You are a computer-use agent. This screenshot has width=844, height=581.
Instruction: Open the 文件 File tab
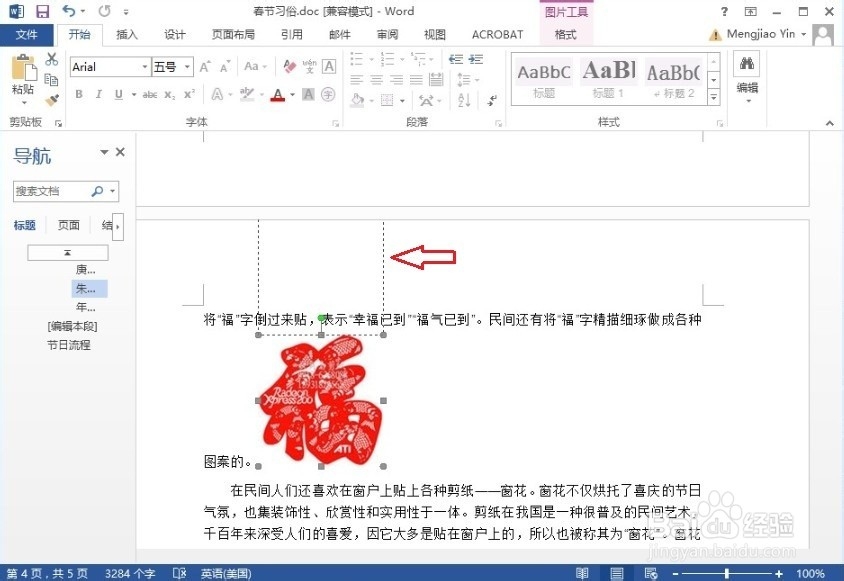26,34
